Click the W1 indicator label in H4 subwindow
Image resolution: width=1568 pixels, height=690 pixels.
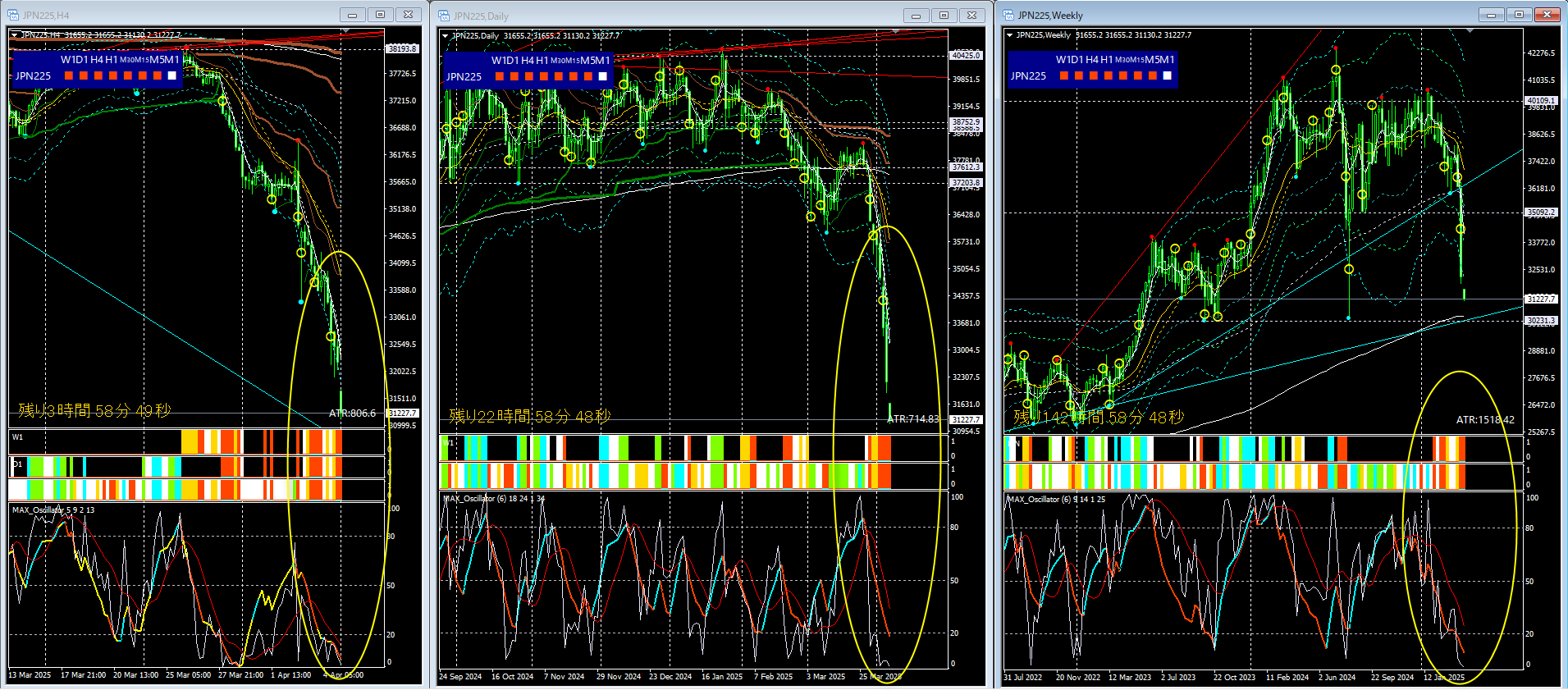click(18, 437)
